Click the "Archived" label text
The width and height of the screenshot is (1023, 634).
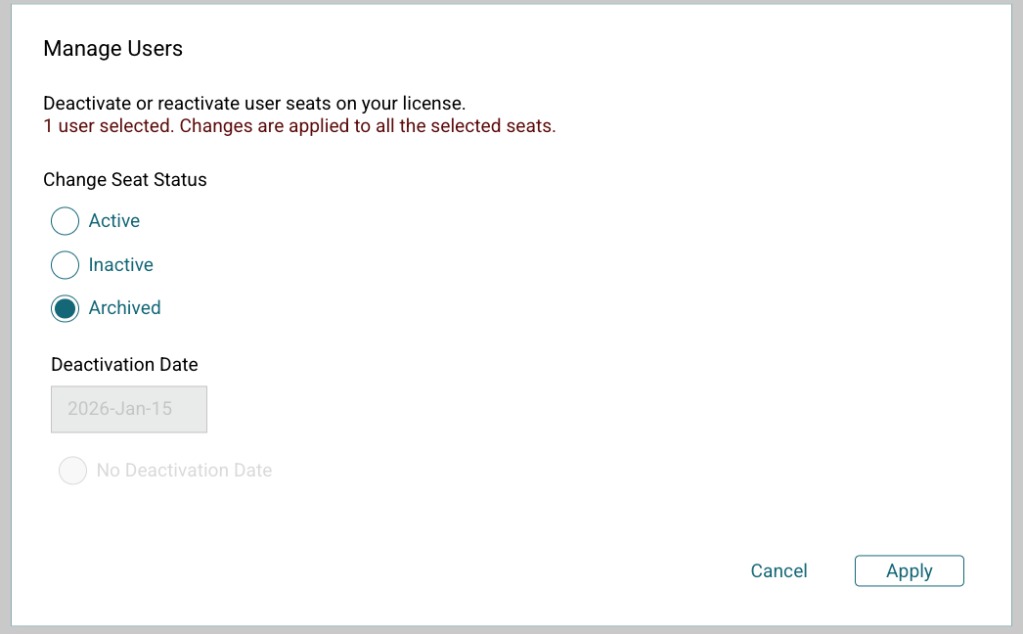click(x=125, y=308)
